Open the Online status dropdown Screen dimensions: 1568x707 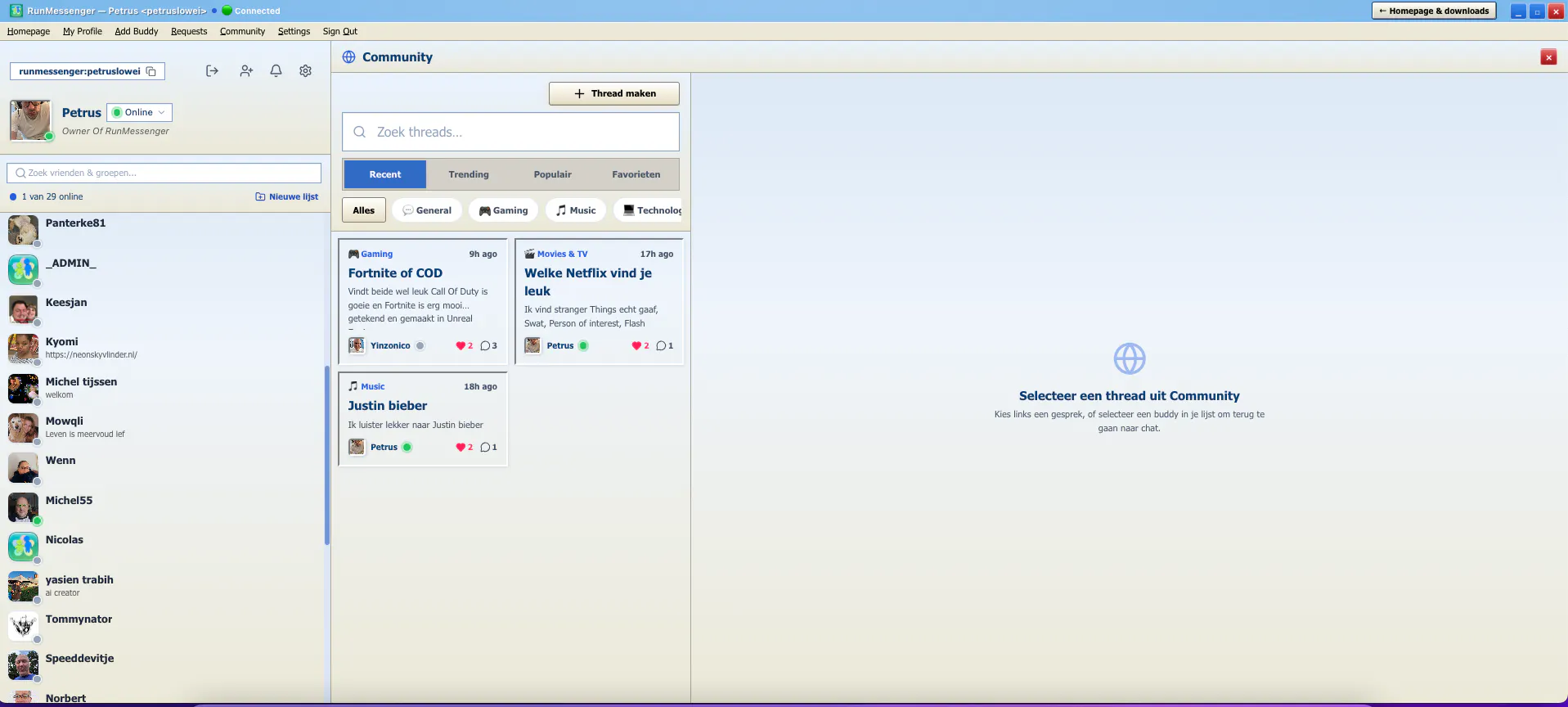(x=139, y=112)
